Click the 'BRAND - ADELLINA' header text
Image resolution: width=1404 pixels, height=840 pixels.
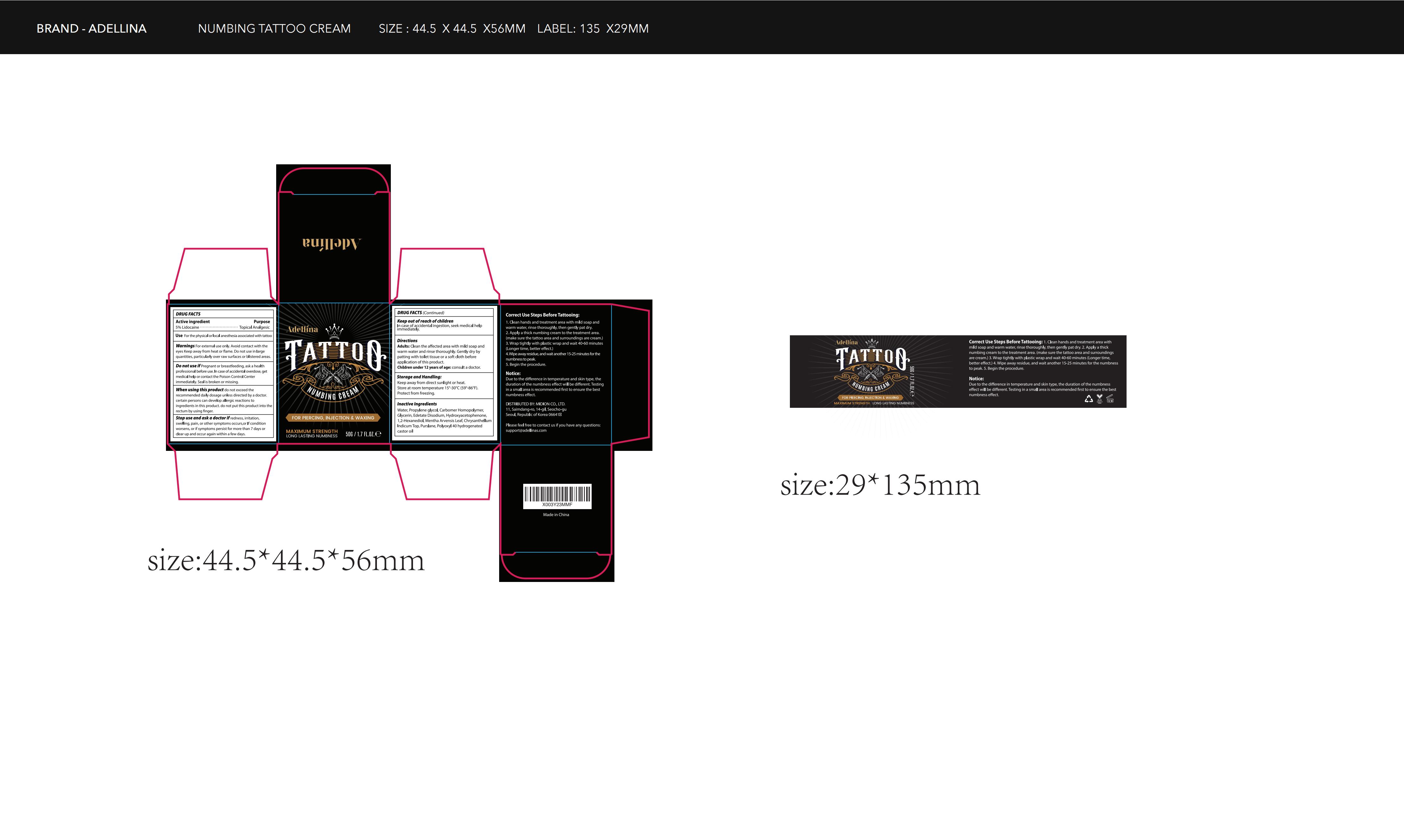(x=91, y=28)
